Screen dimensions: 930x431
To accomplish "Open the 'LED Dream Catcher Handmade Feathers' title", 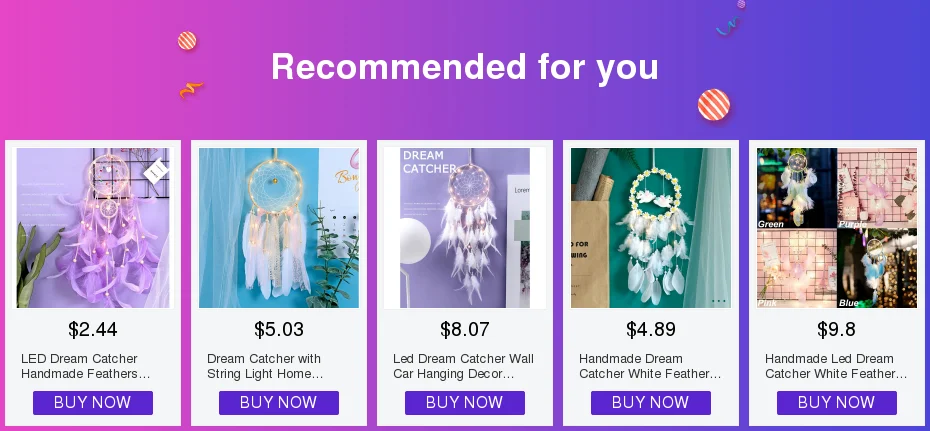I will [x=85, y=366].
